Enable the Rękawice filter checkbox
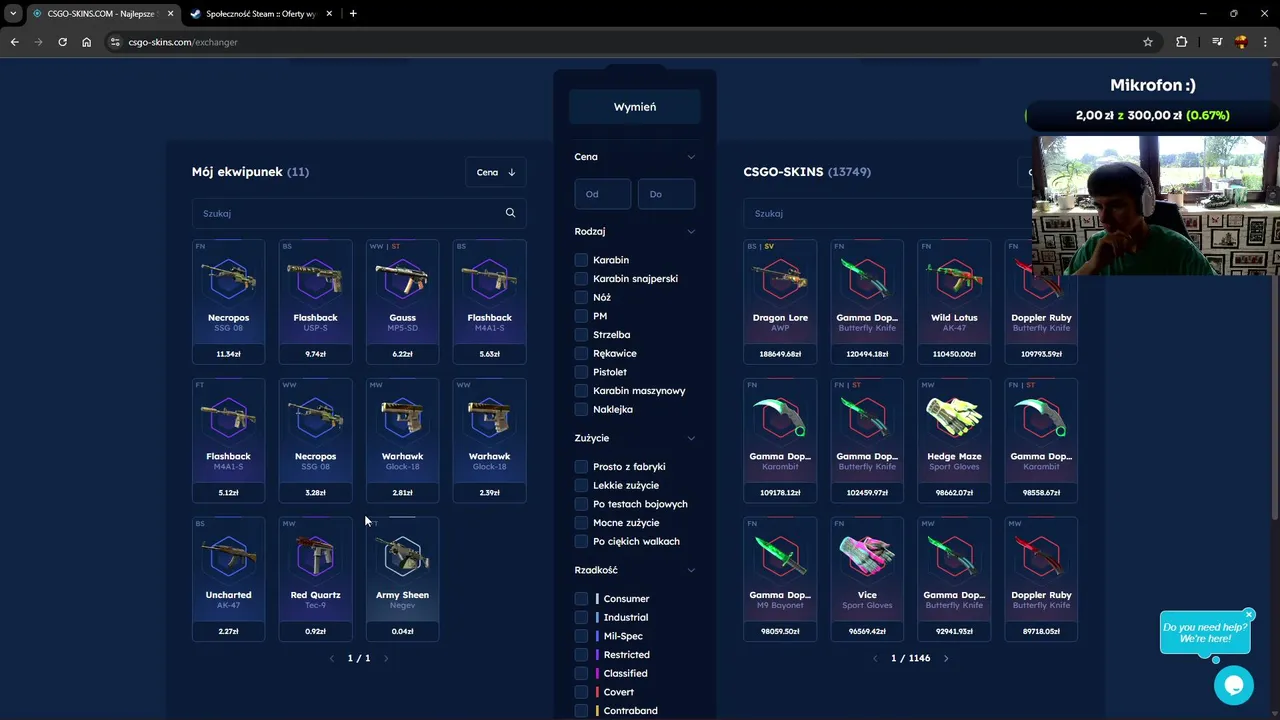Screen dimensions: 1280x720 [x=581, y=353]
